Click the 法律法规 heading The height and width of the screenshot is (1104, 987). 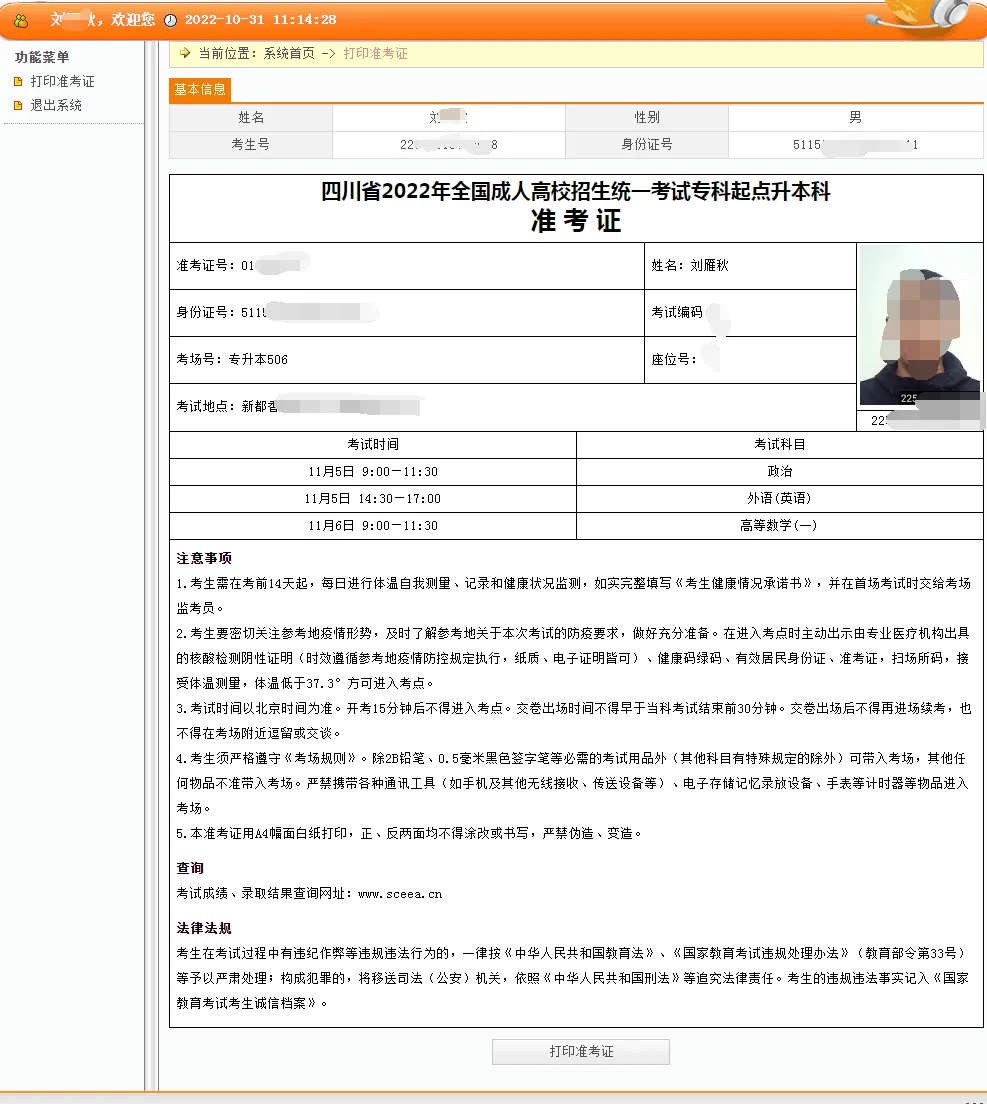click(x=204, y=928)
